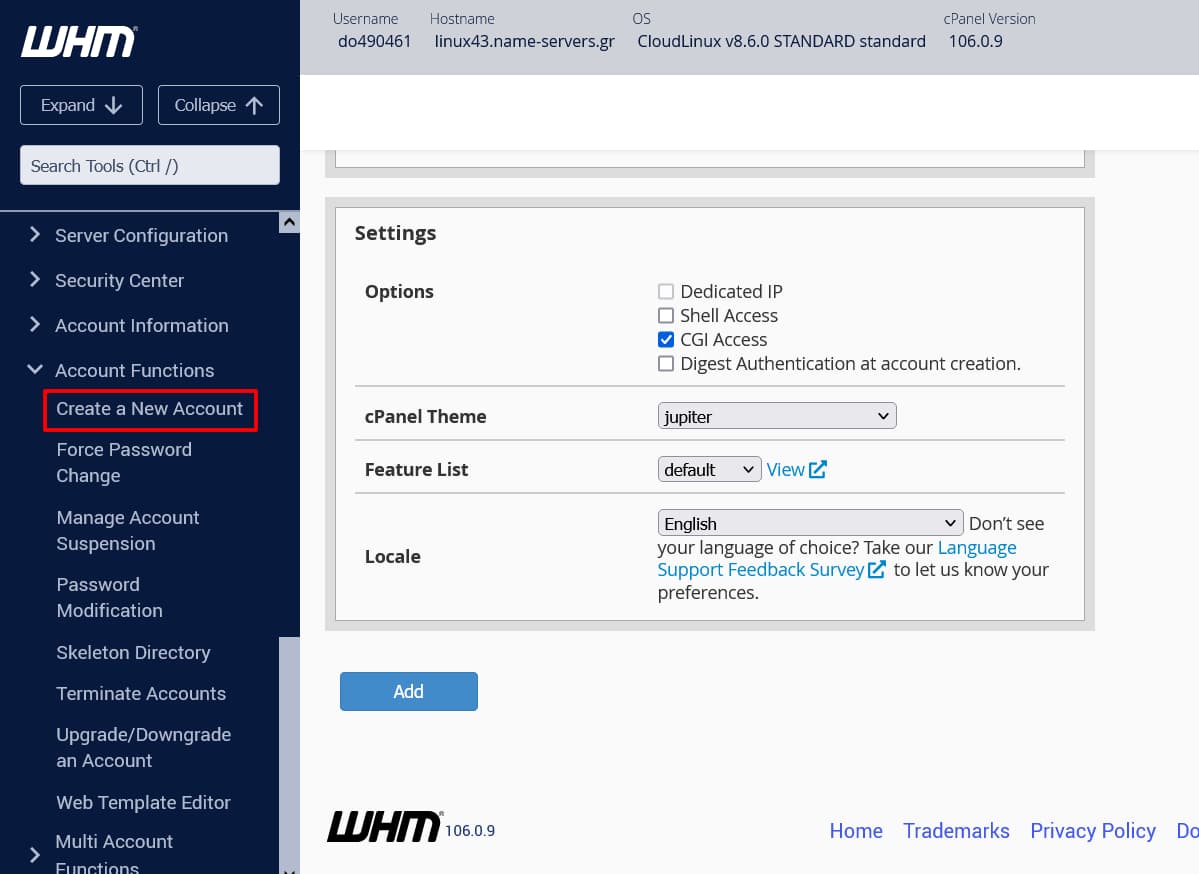Open the Trademarks footer link
Image resolution: width=1199 pixels, height=874 pixels.
[x=956, y=830]
